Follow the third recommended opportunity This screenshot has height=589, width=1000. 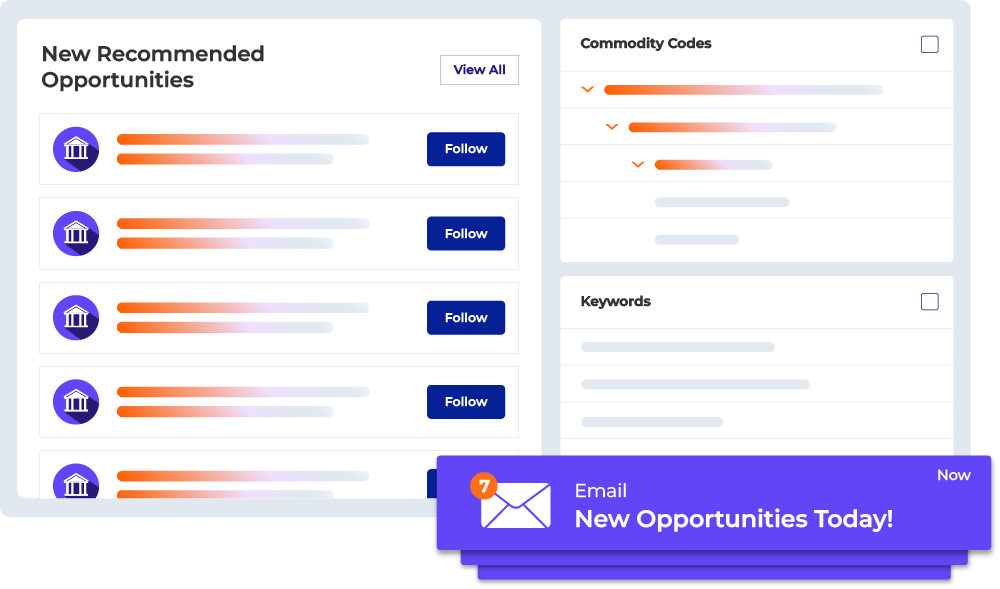pyautogui.click(x=466, y=317)
